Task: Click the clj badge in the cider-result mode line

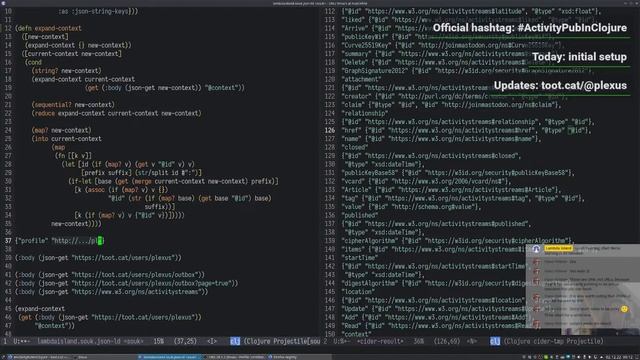Action: pyautogui.click(x=495, y=341)
